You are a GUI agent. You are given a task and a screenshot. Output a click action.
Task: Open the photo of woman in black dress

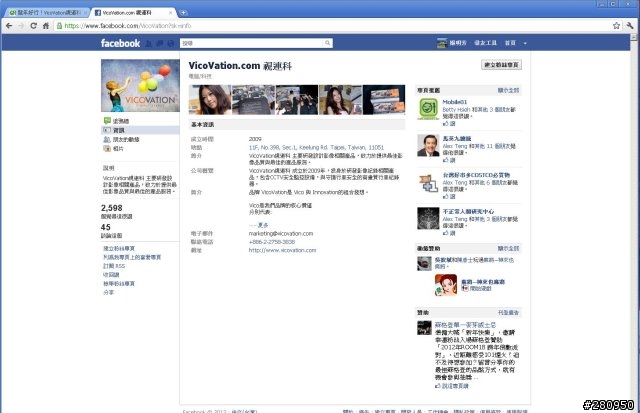(x=340, y=100)
